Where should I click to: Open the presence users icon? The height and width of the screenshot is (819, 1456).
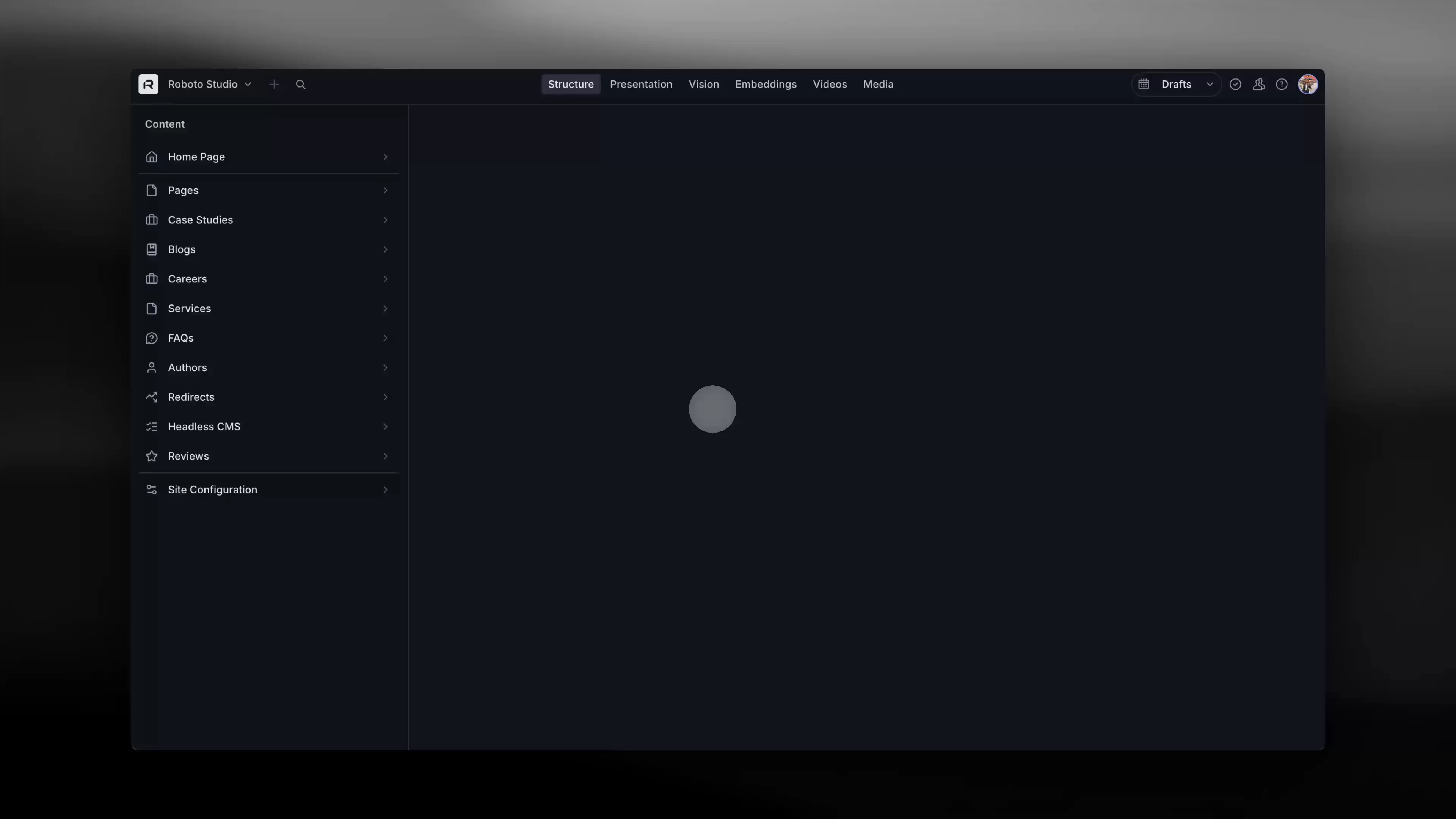pyautogui.click(x=1258, y=84)
